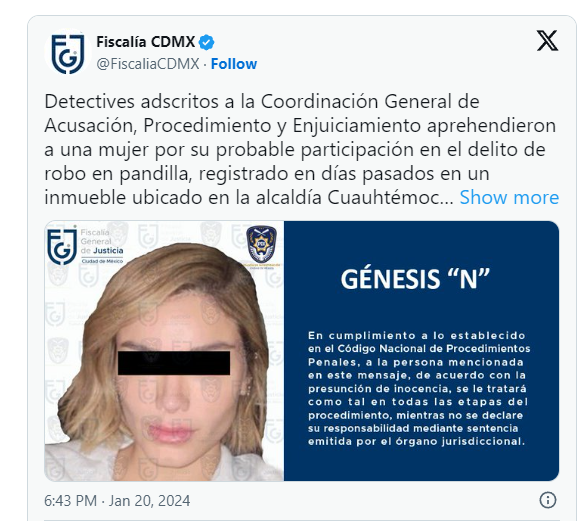This screenshot has height=521, width=585.
Task: Open the X logo link
Action: point(547,40)
